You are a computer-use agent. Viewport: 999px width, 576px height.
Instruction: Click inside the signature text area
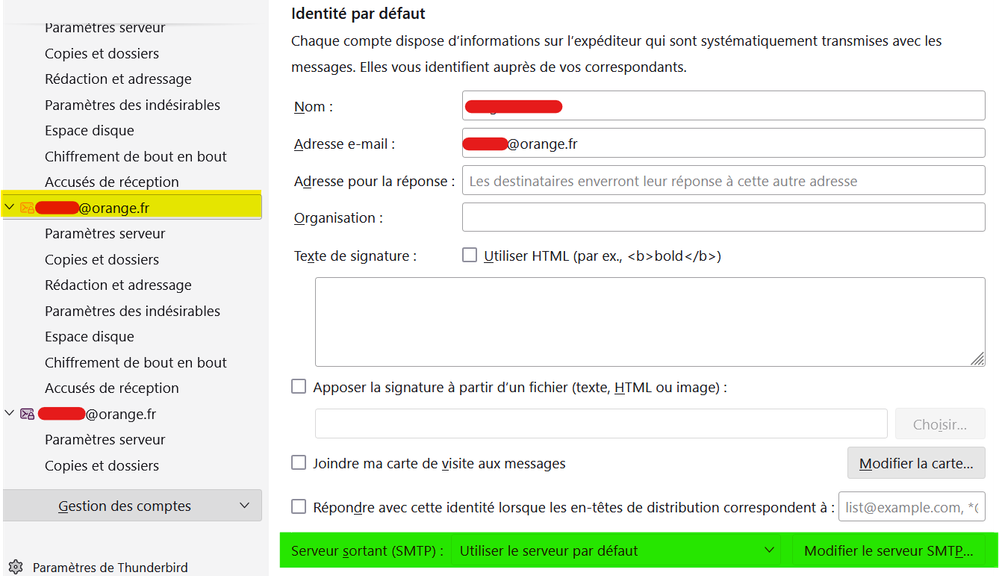click(x=650, y=322)
